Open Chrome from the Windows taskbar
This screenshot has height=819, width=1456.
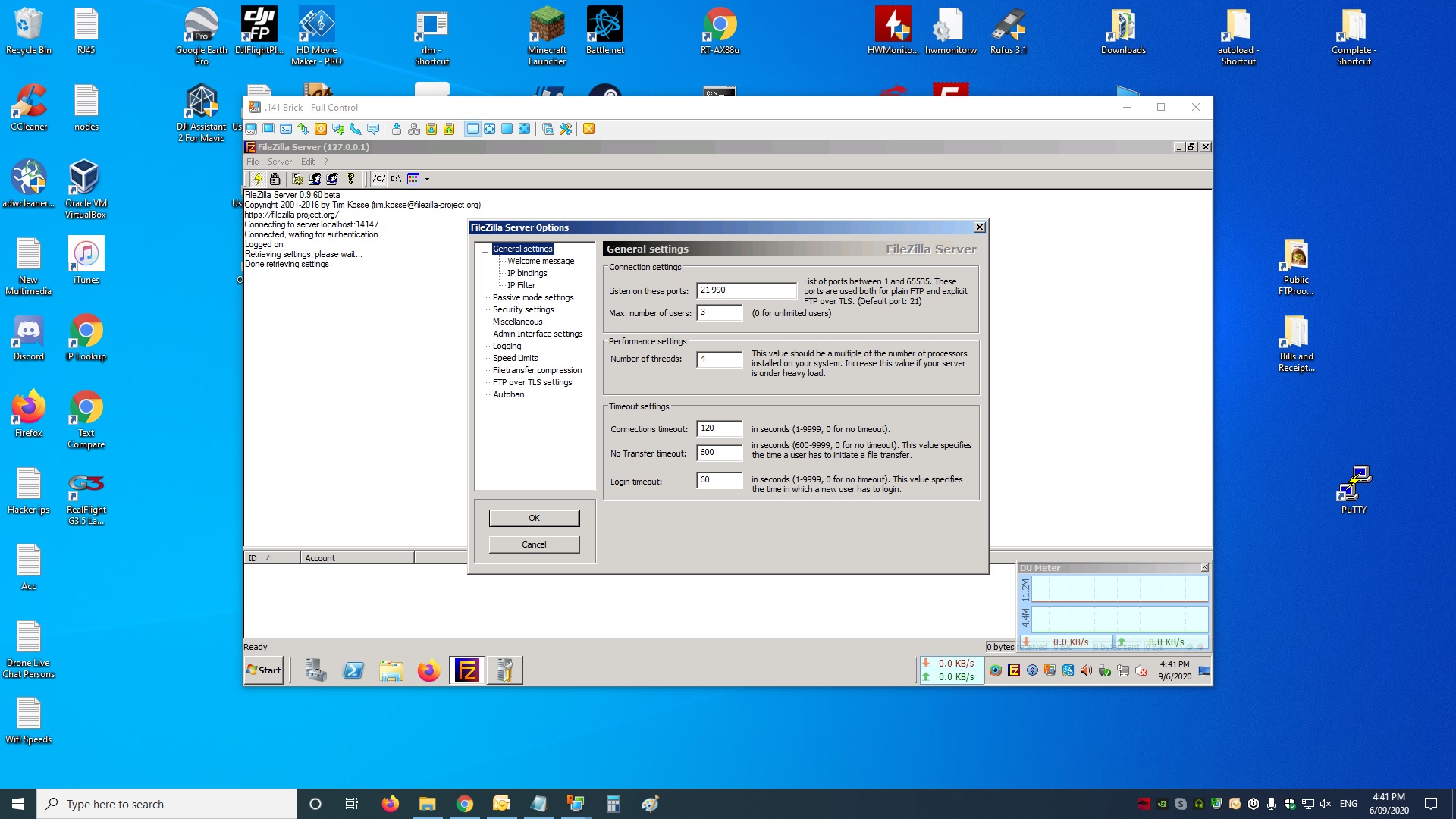pos(465,804)
